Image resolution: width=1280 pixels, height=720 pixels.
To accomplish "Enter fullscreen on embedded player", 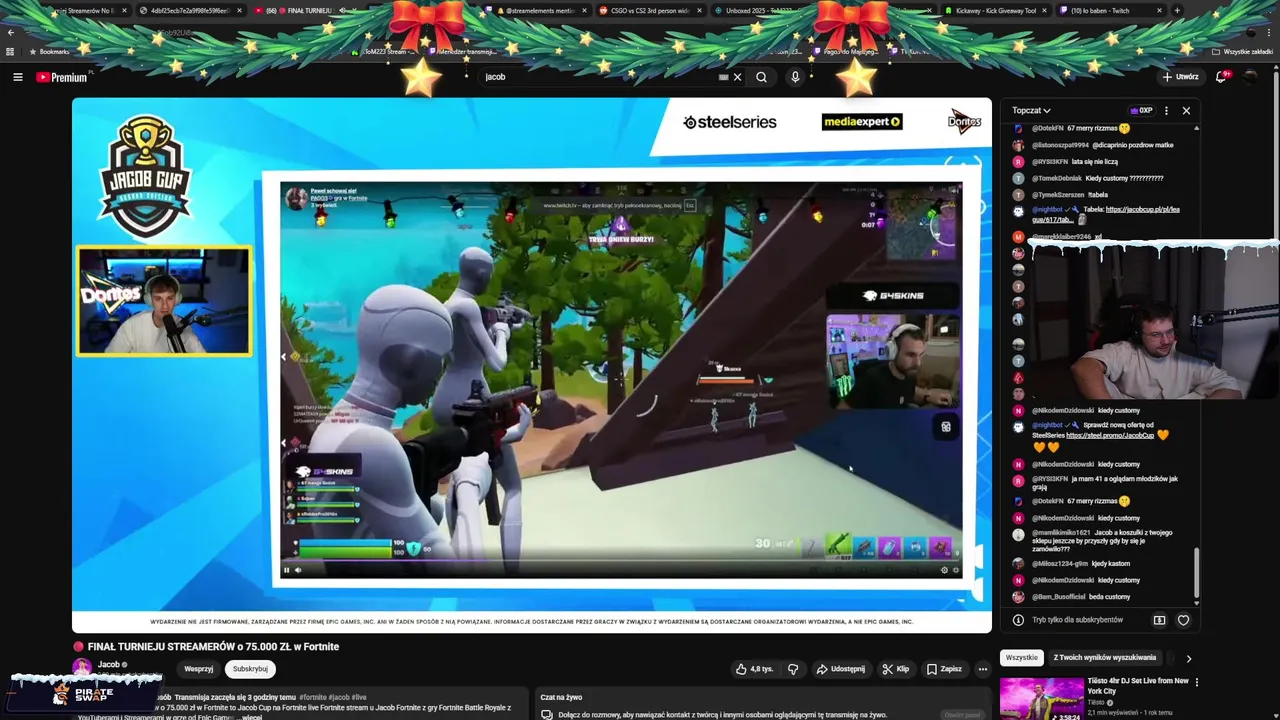I will (x=956, y=570).
